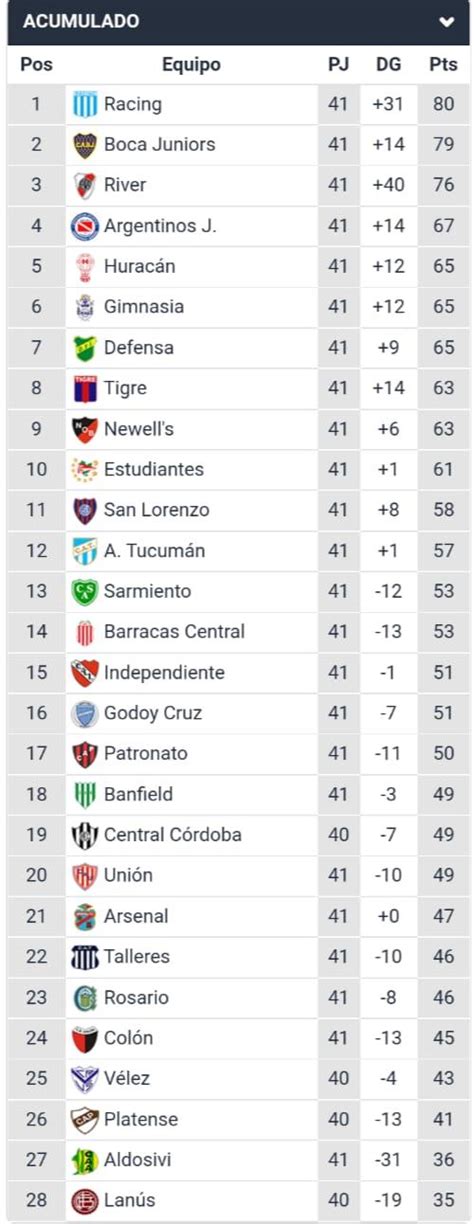
Task: Collapse the ACUMULADO table with chevron
Action: click(446, 21)
